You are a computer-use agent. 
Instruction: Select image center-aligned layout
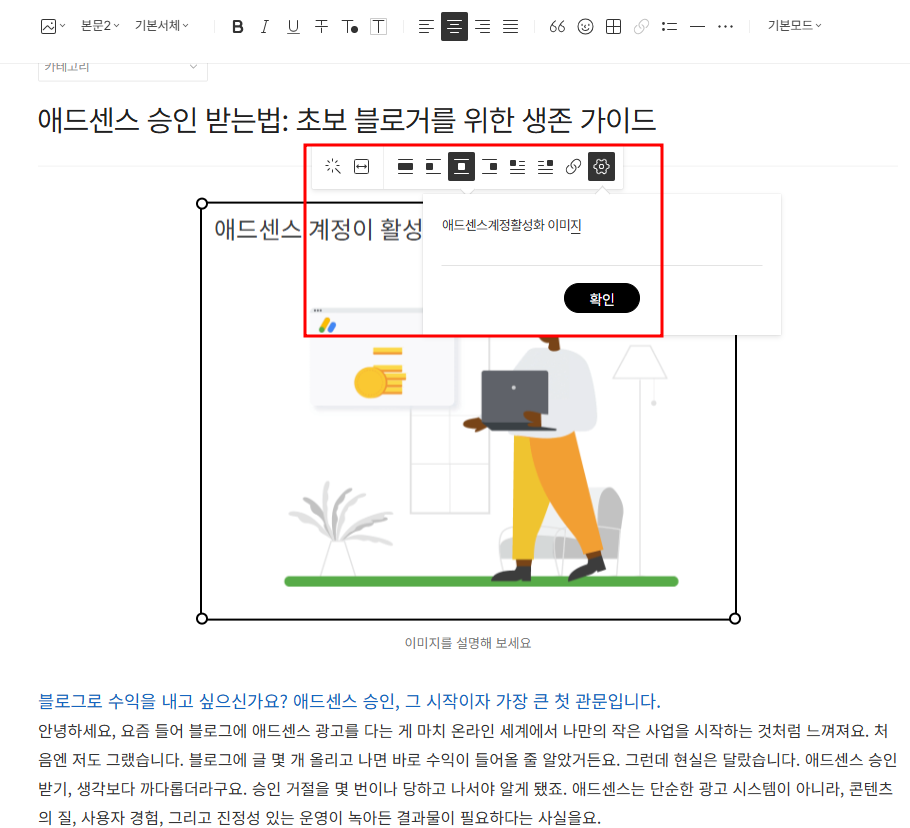point(461,167)
